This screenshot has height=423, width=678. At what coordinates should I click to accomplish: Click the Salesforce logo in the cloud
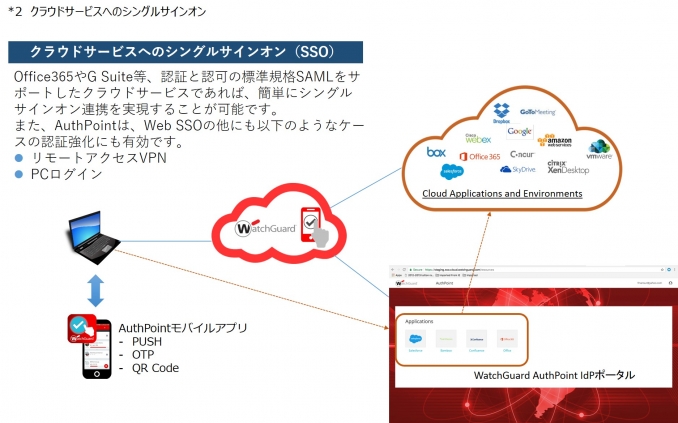click(452, 172)
